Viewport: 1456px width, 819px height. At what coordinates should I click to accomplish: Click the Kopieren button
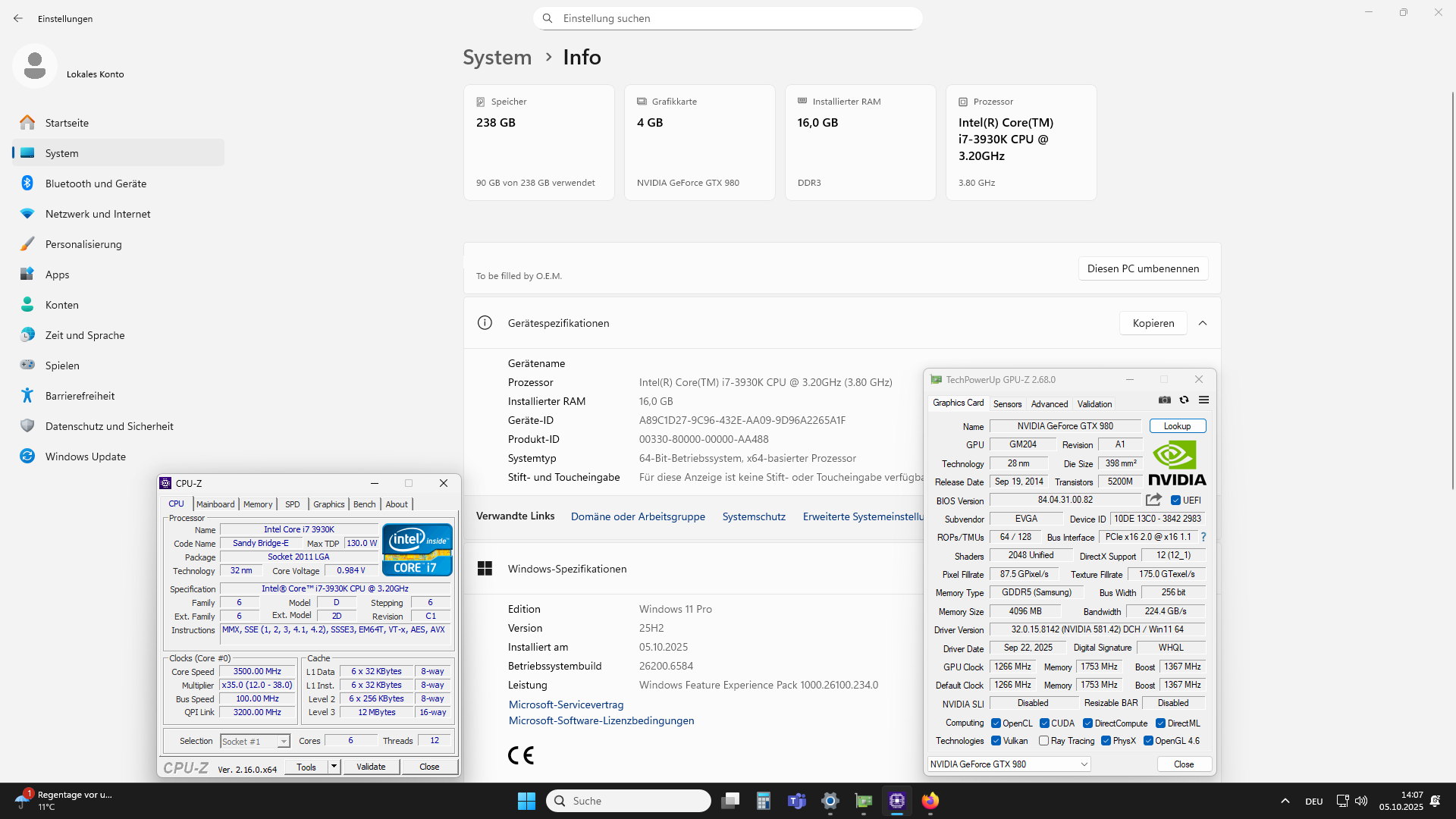point(1153,323)
